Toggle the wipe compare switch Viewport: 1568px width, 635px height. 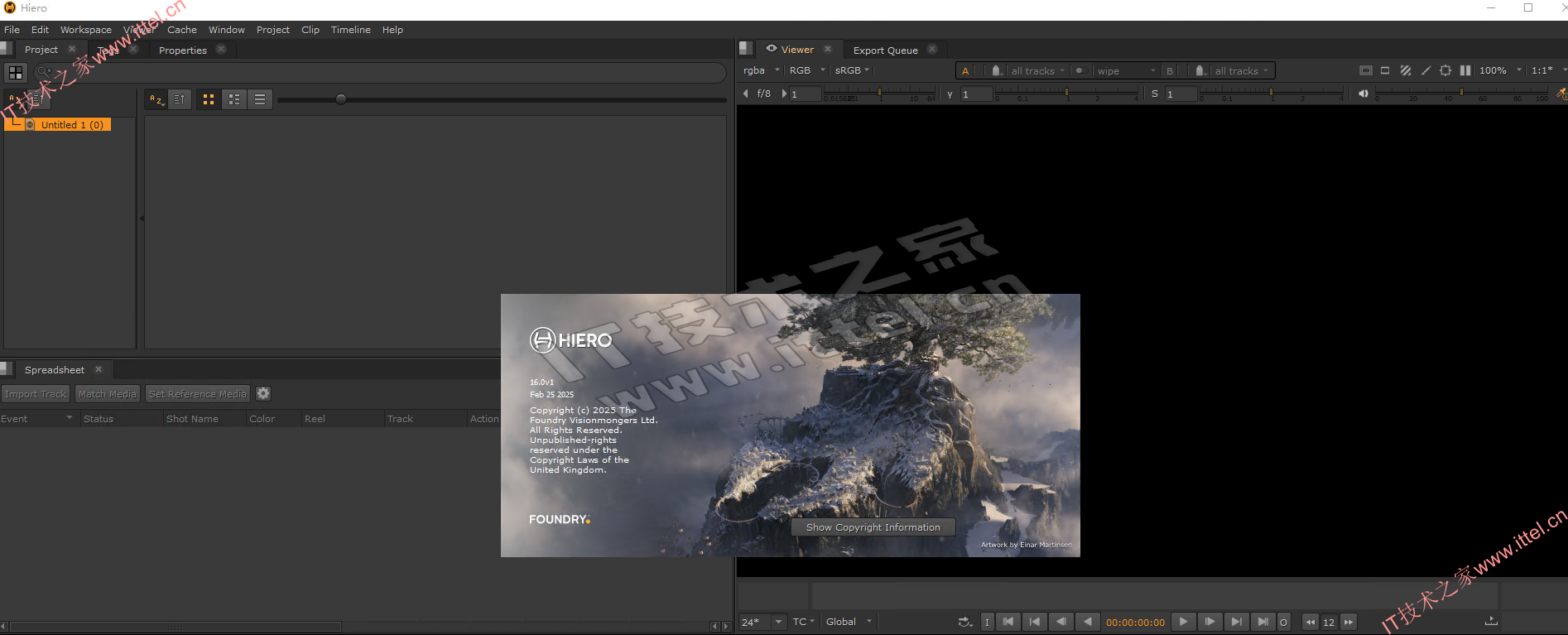click(x=1080, y=71)
